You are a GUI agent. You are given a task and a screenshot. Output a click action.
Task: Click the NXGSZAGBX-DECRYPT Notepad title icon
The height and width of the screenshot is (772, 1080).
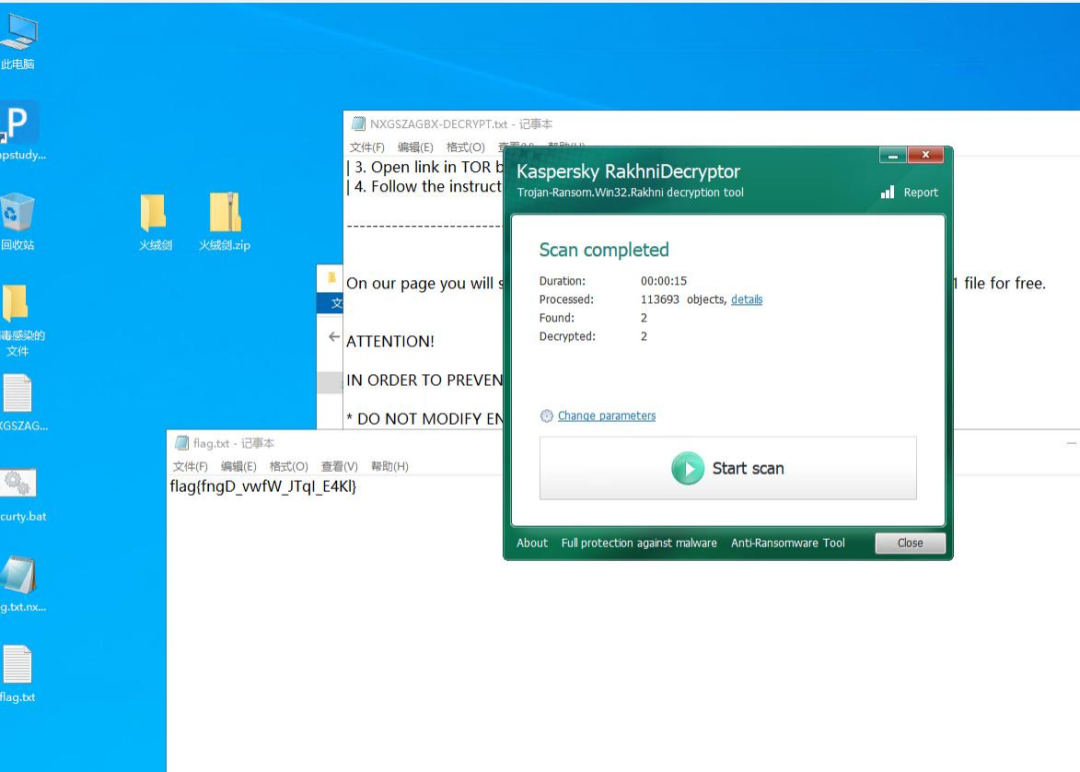pyautogui.click(x=358, y=124)
